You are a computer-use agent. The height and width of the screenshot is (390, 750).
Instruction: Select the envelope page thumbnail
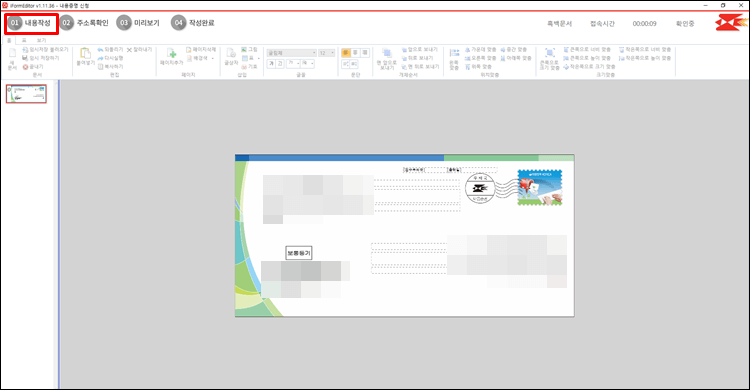click(26, 94)
